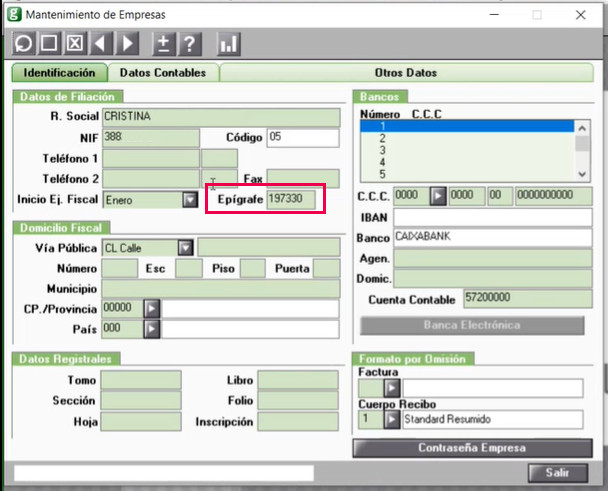Click the País code field 000
This screenshot has width=608, height=491.
(x=122, y=329)
